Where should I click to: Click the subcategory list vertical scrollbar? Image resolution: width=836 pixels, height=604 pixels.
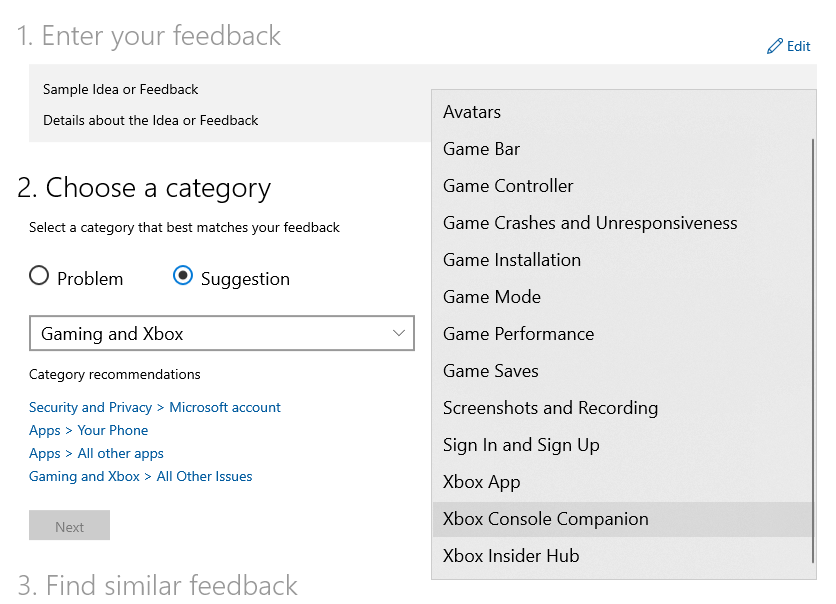click(x=813, y=351)
